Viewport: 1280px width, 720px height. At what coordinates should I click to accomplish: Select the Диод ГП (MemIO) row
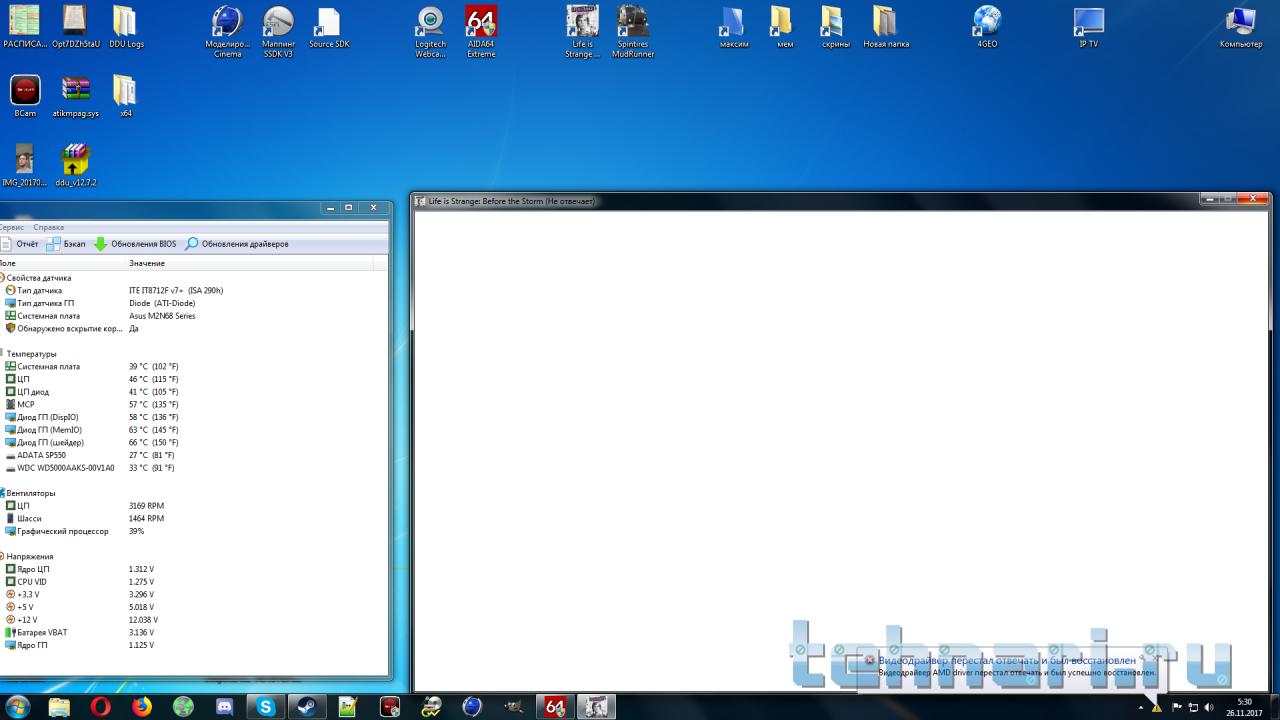[194, 430]
